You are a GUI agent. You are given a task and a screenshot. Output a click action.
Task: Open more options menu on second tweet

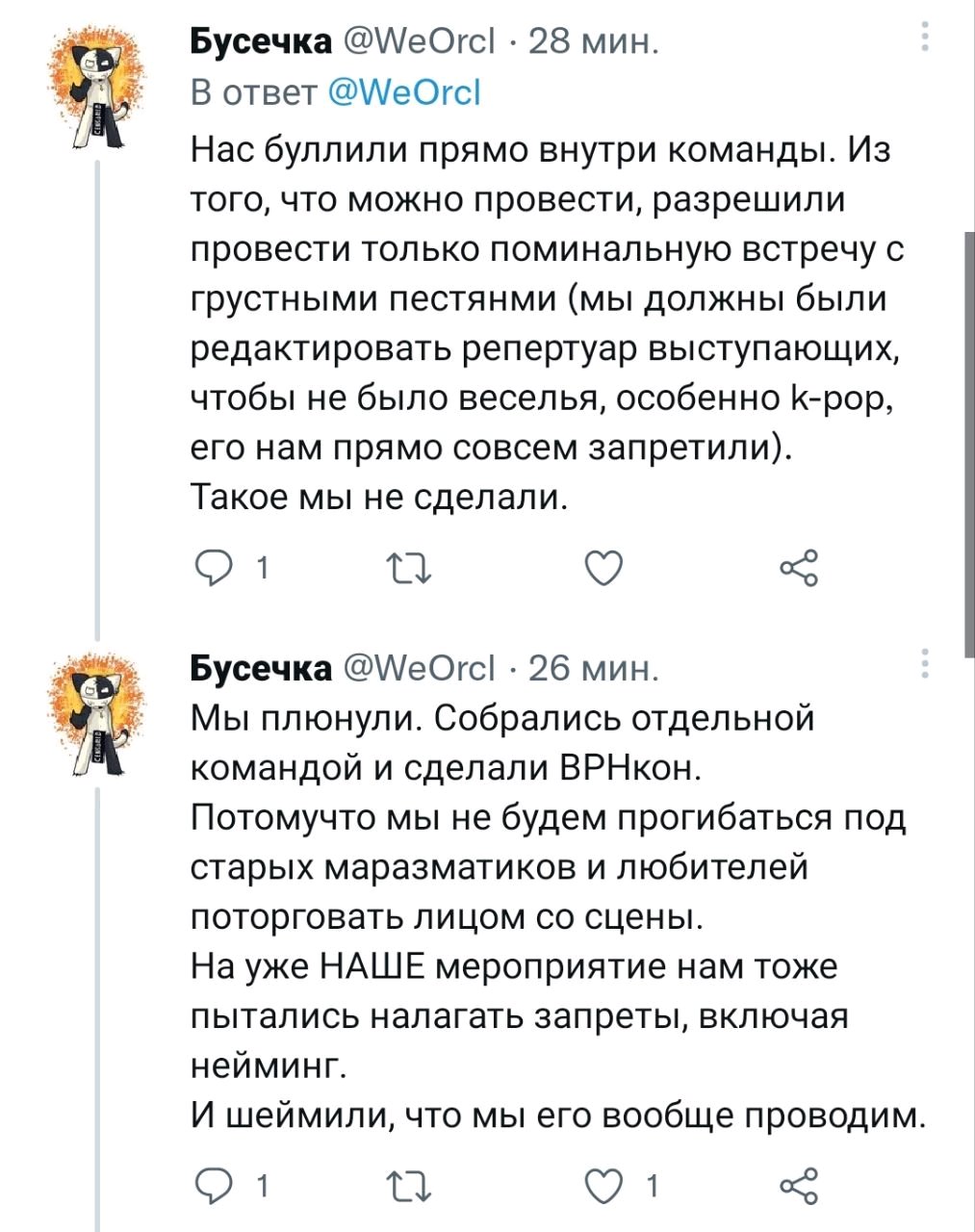[x=925, y=663]
